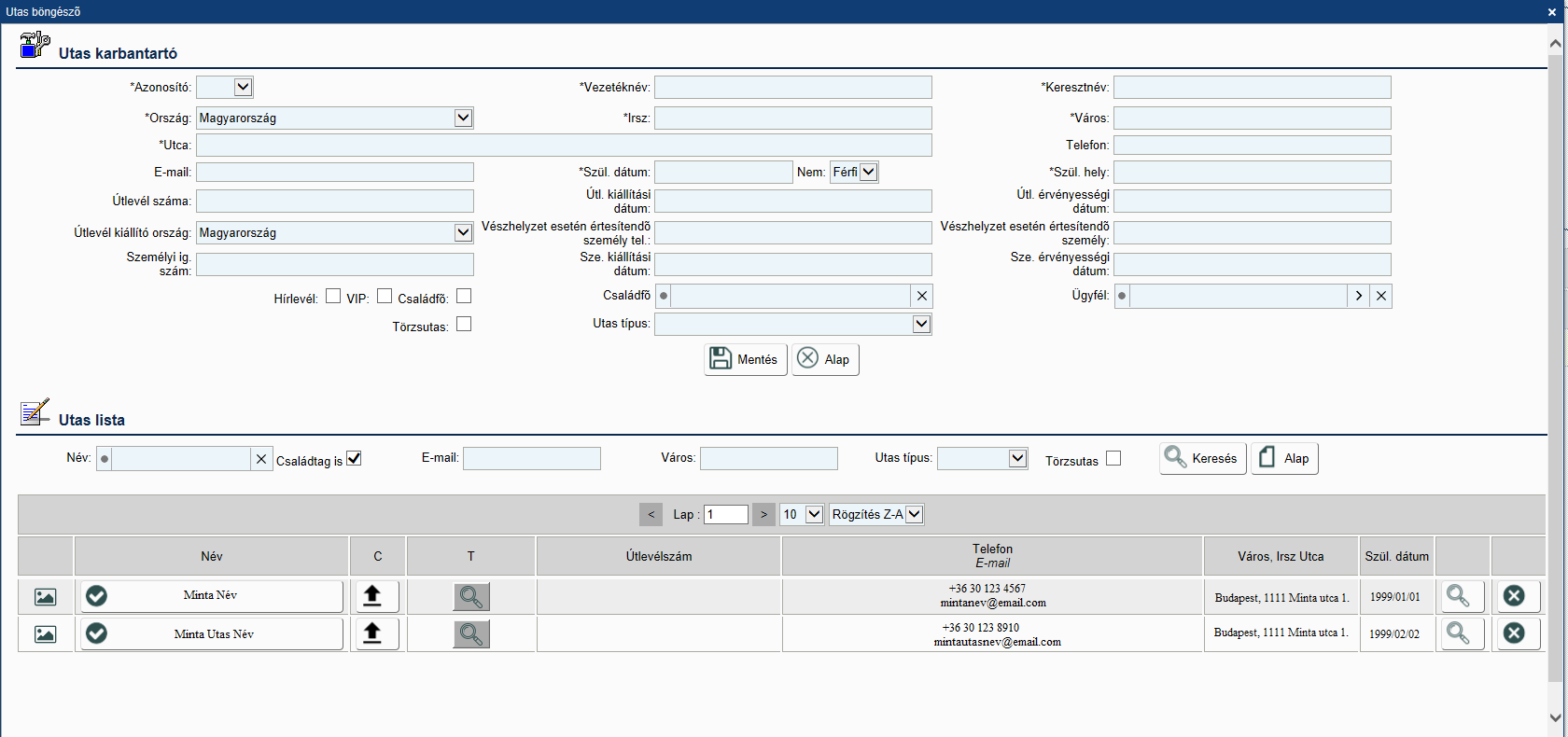Clear the Ügyfél field with X
The width and height of the screenshot is (1568, 737).
[x=1381, y=296]
